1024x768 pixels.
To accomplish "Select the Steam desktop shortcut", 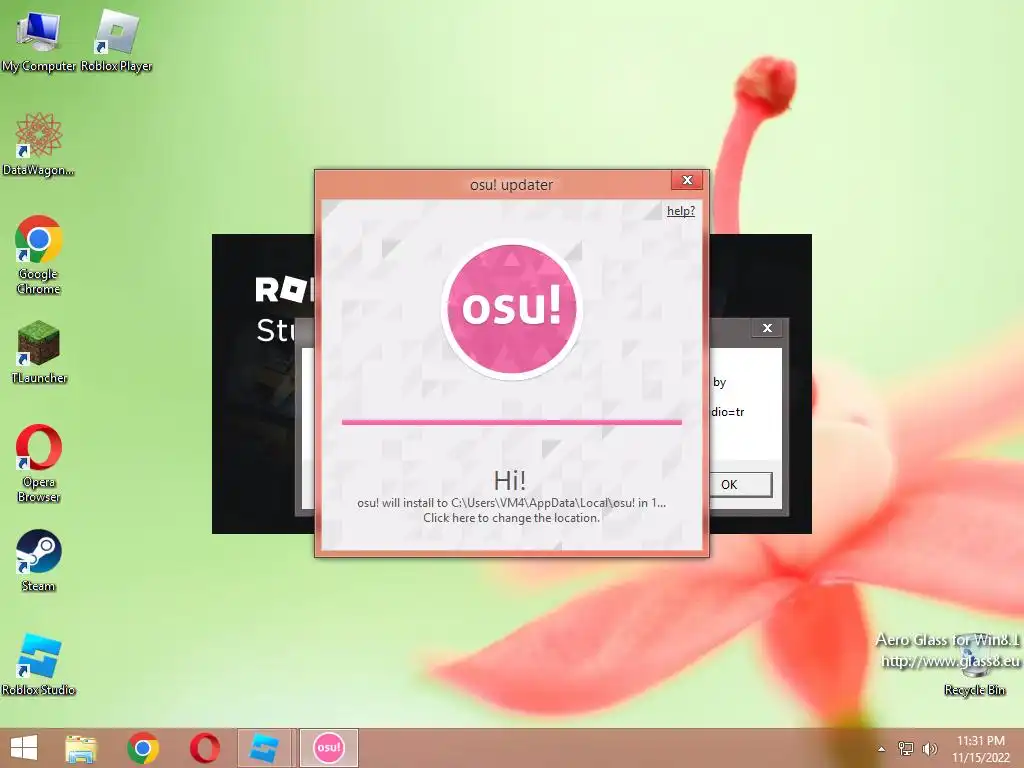I will [x=39, y=560].
